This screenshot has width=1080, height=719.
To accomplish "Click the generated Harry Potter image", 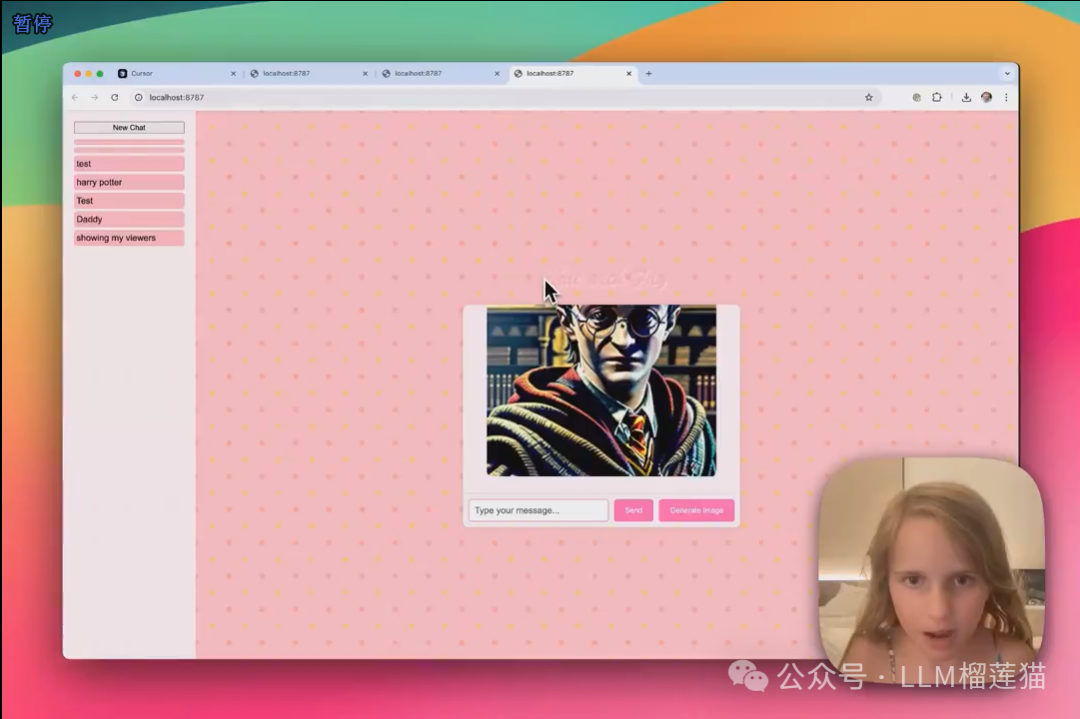I will tap(601, 390).
